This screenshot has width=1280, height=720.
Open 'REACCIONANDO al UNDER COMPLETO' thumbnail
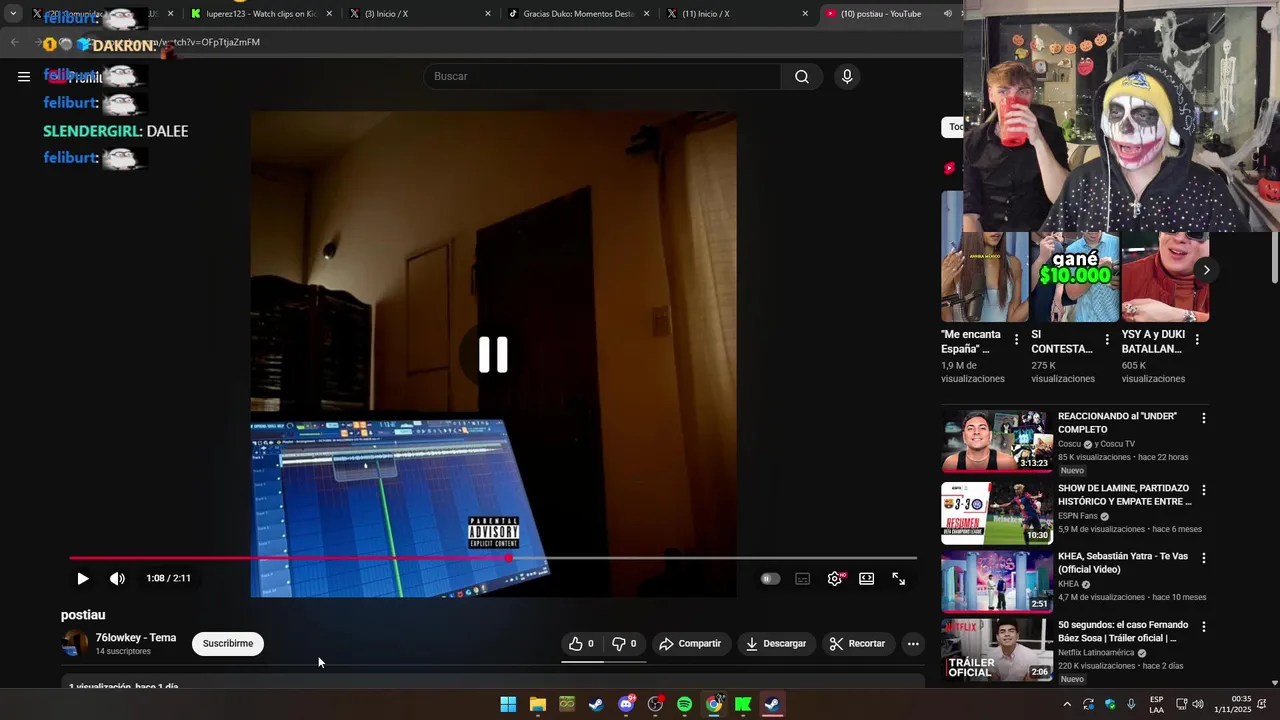996,440
